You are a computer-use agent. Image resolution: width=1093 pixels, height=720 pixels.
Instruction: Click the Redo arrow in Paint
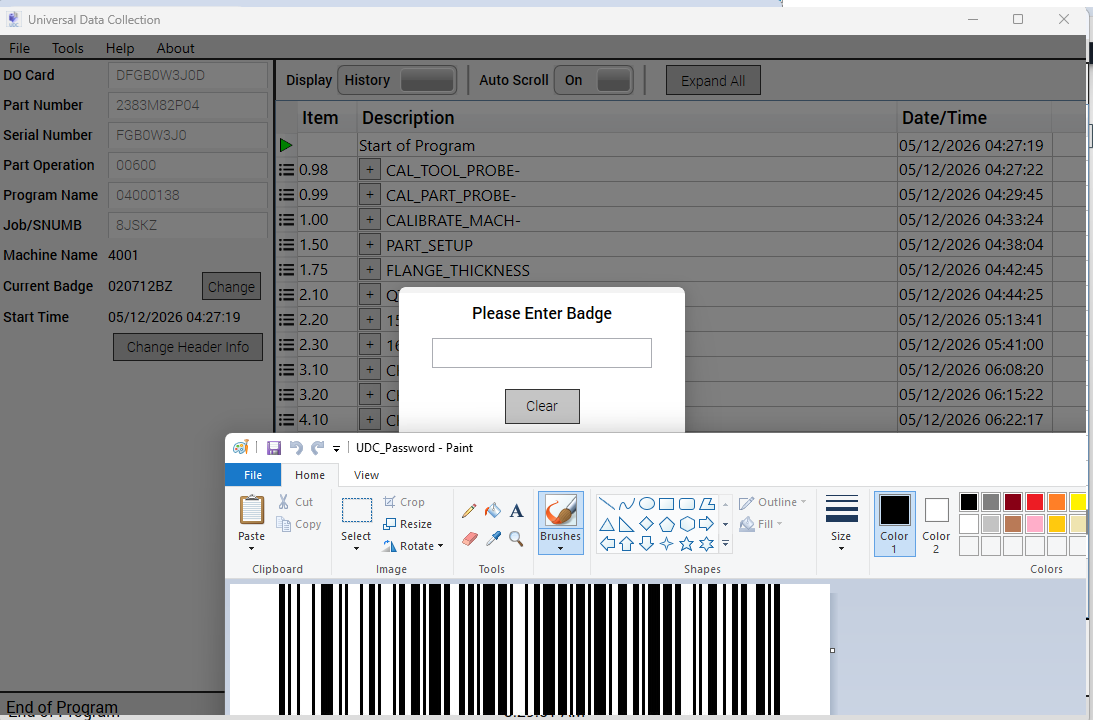pos(318,447)
